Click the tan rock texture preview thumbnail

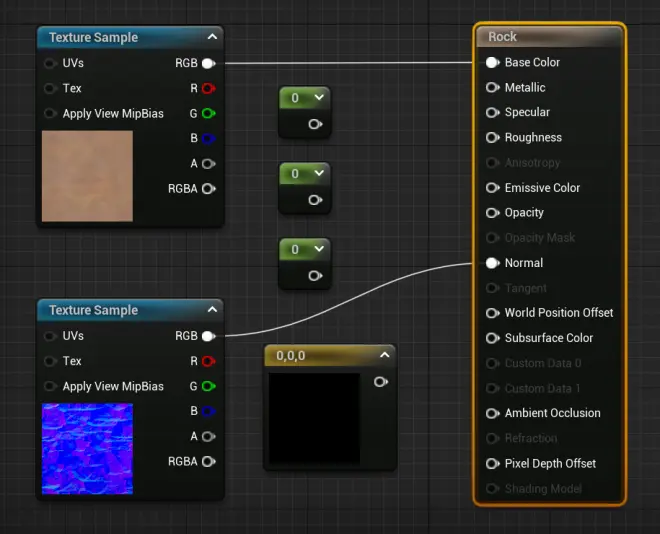(87, 176)
